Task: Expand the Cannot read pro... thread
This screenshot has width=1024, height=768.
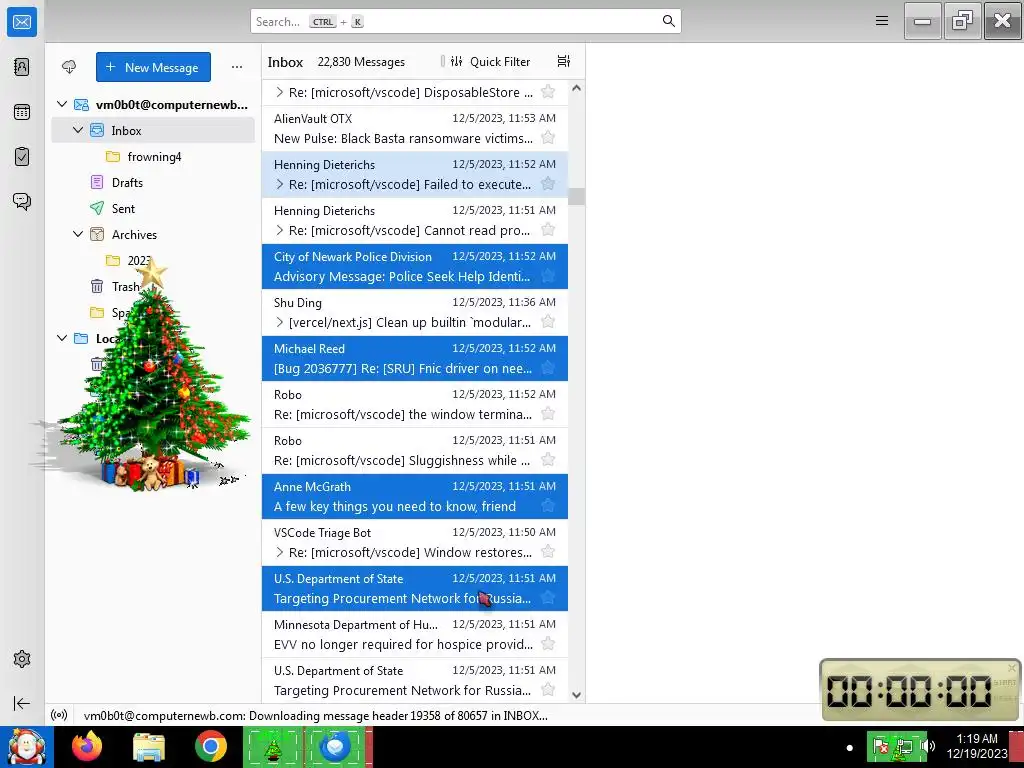Action: point(280,230)
